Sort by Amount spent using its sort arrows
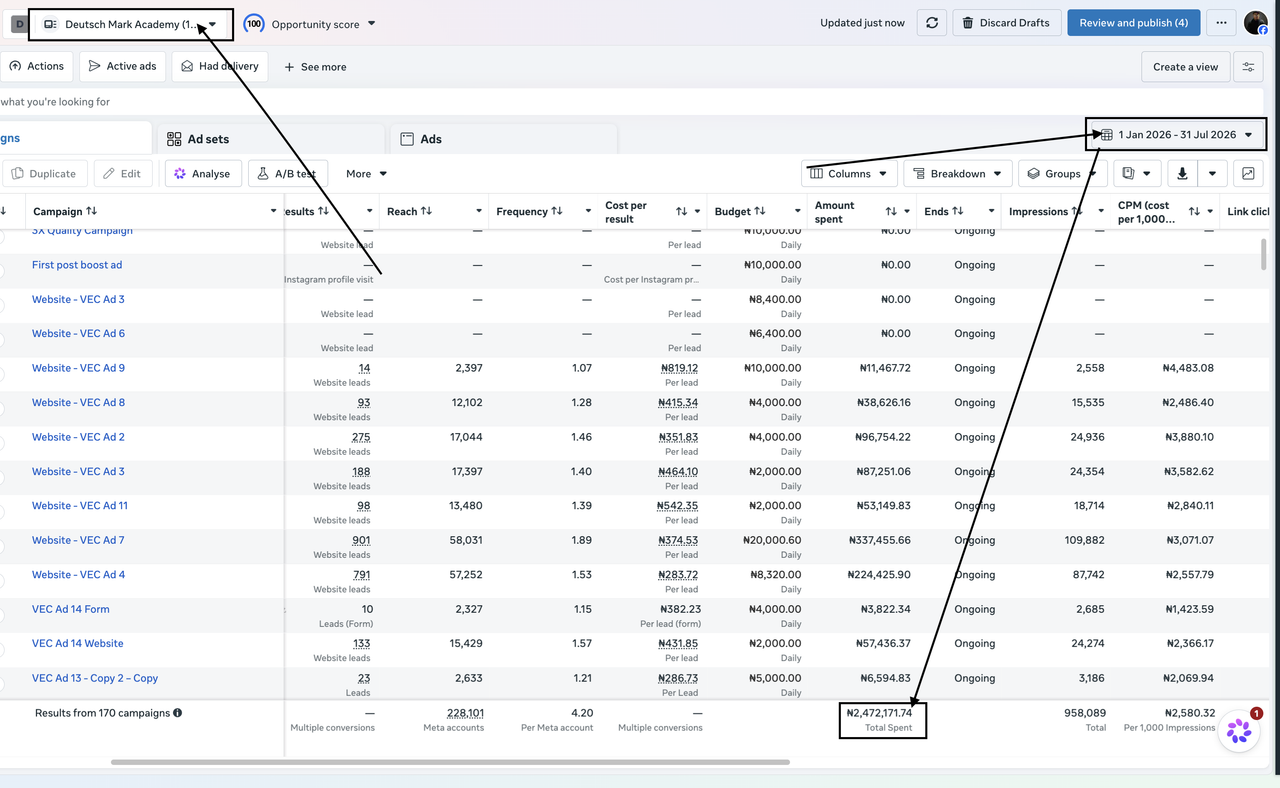The image size is (1280, 788). [x=891, y=212]
